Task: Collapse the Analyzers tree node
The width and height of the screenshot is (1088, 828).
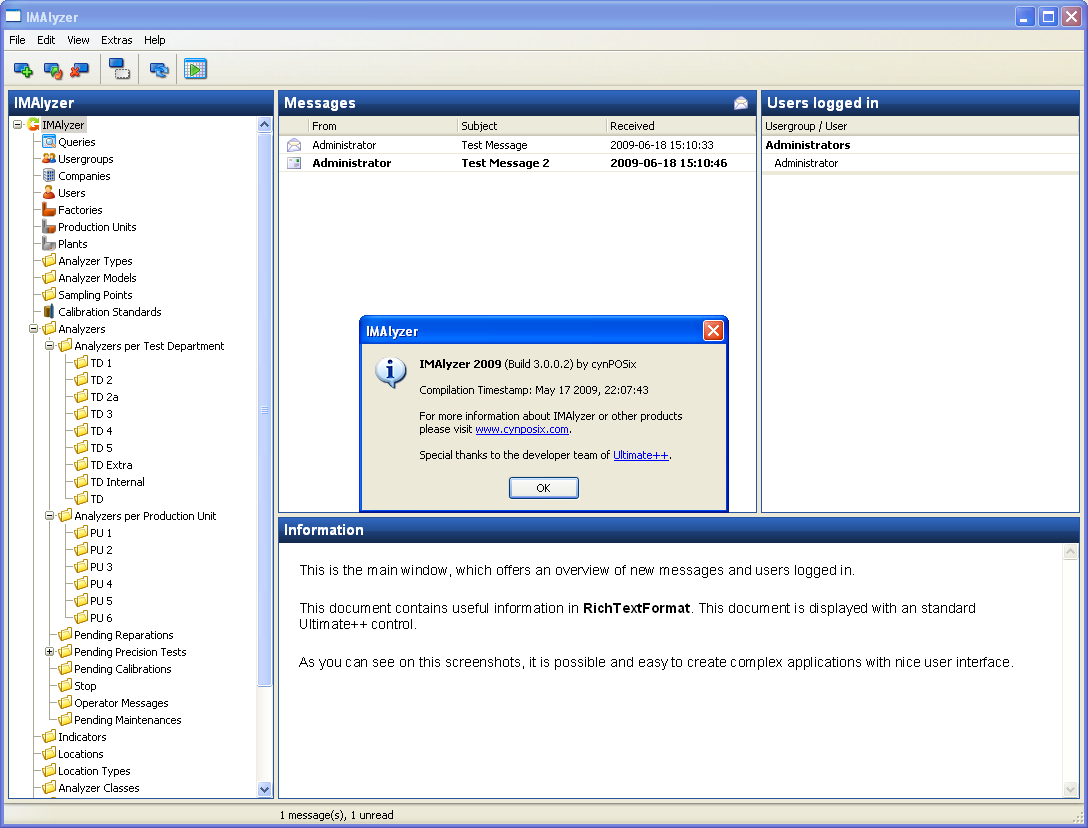Action: pyautogui.click(x=34, y=329)
